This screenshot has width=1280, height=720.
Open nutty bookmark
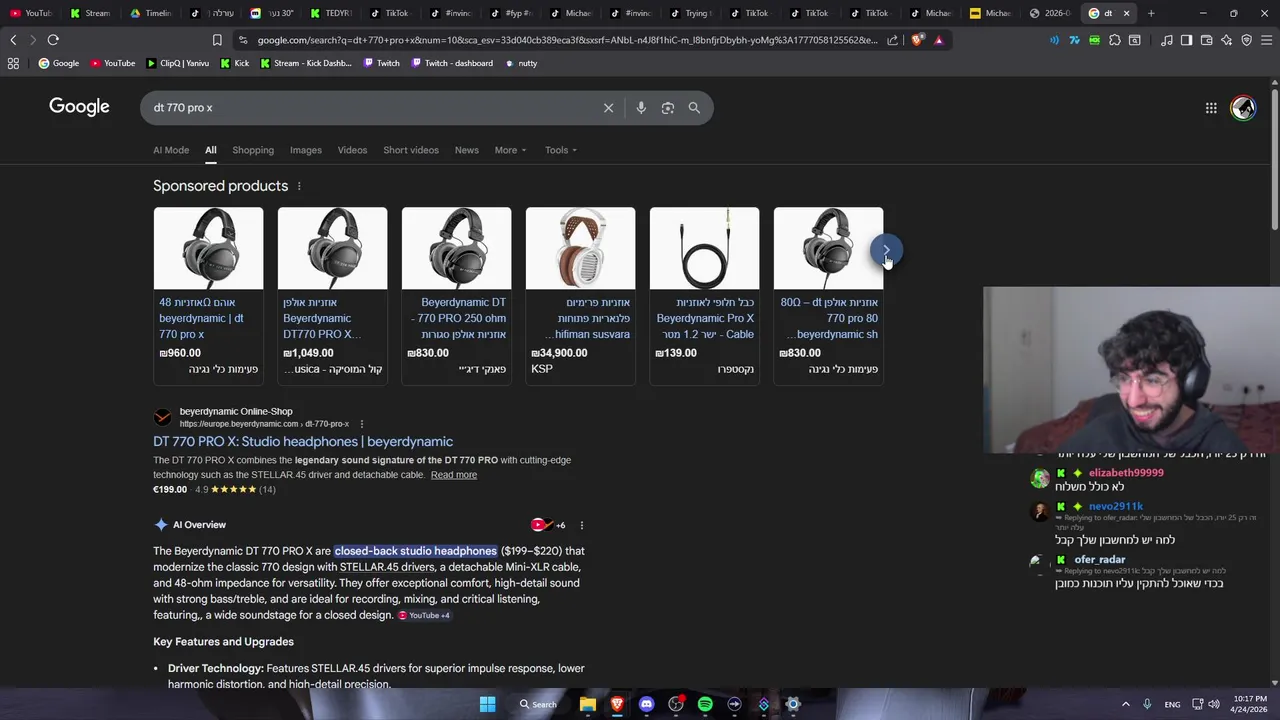(x=521, y=63)
